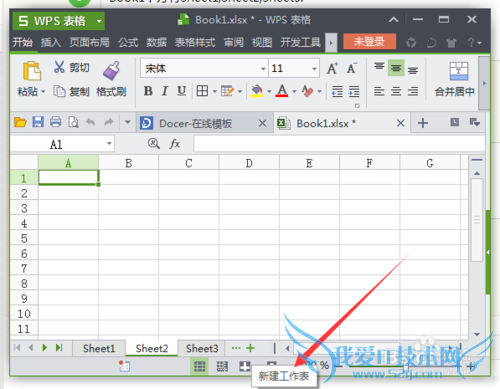
Task: Add a new worksheet with the green plus
Action: [250, 348]
